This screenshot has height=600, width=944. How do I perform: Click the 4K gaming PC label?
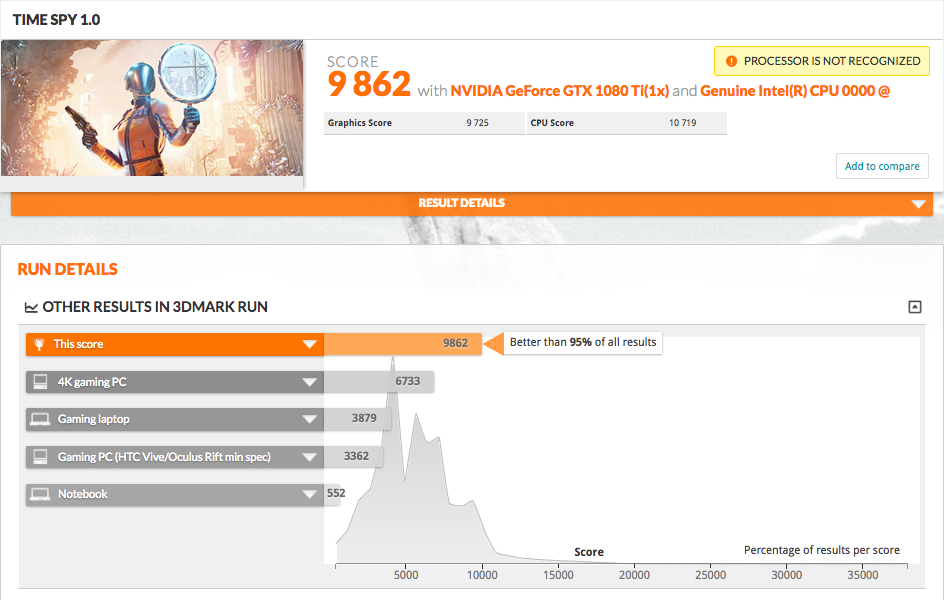tap(92, 382)
